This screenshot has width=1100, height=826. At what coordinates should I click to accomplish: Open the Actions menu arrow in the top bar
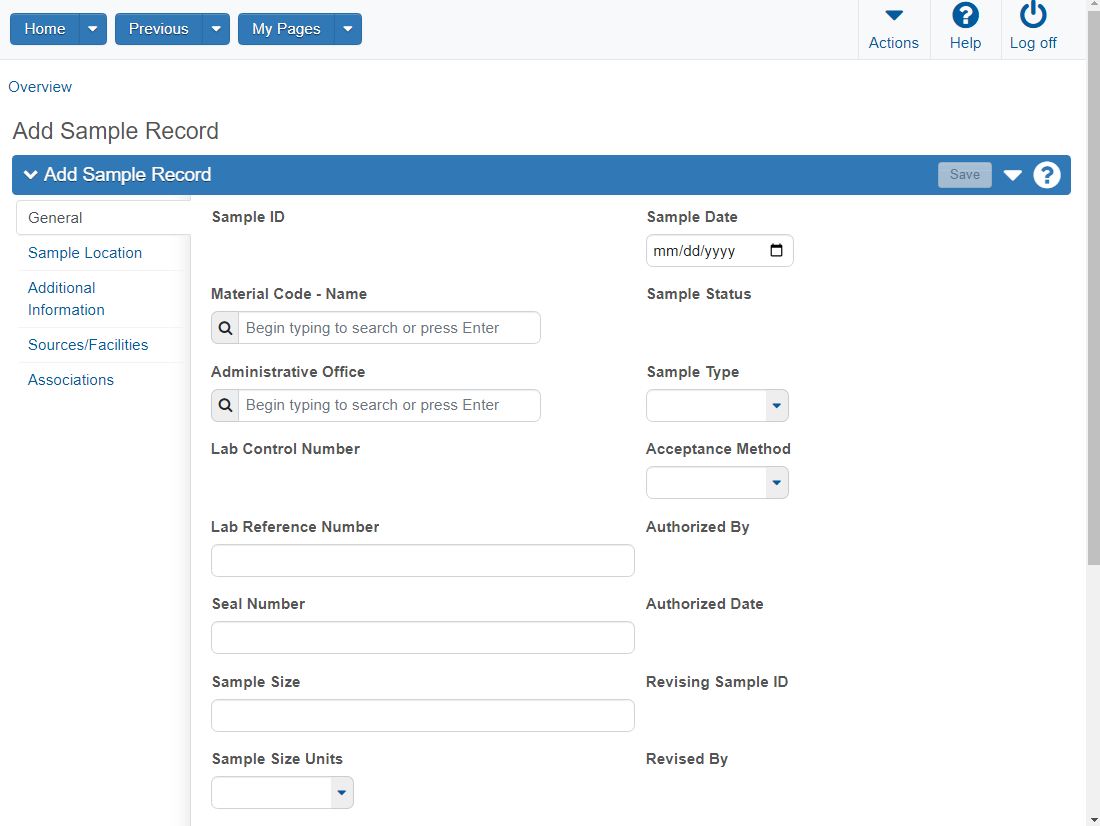(893, 15)
